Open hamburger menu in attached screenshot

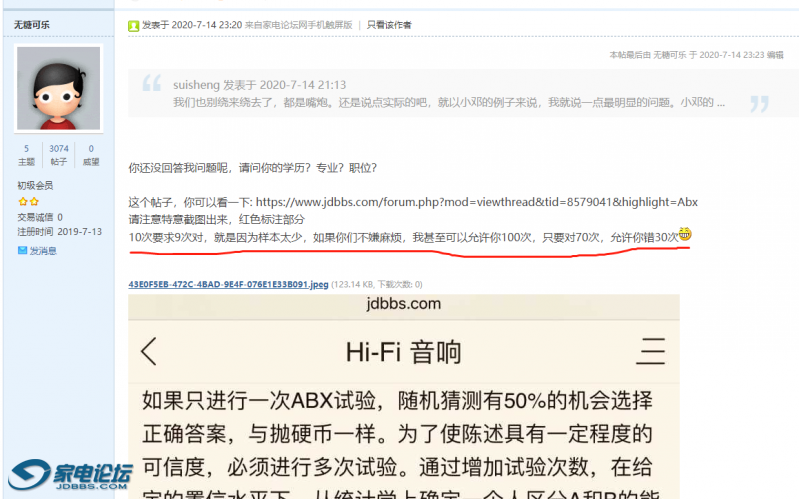click(651, 351)
